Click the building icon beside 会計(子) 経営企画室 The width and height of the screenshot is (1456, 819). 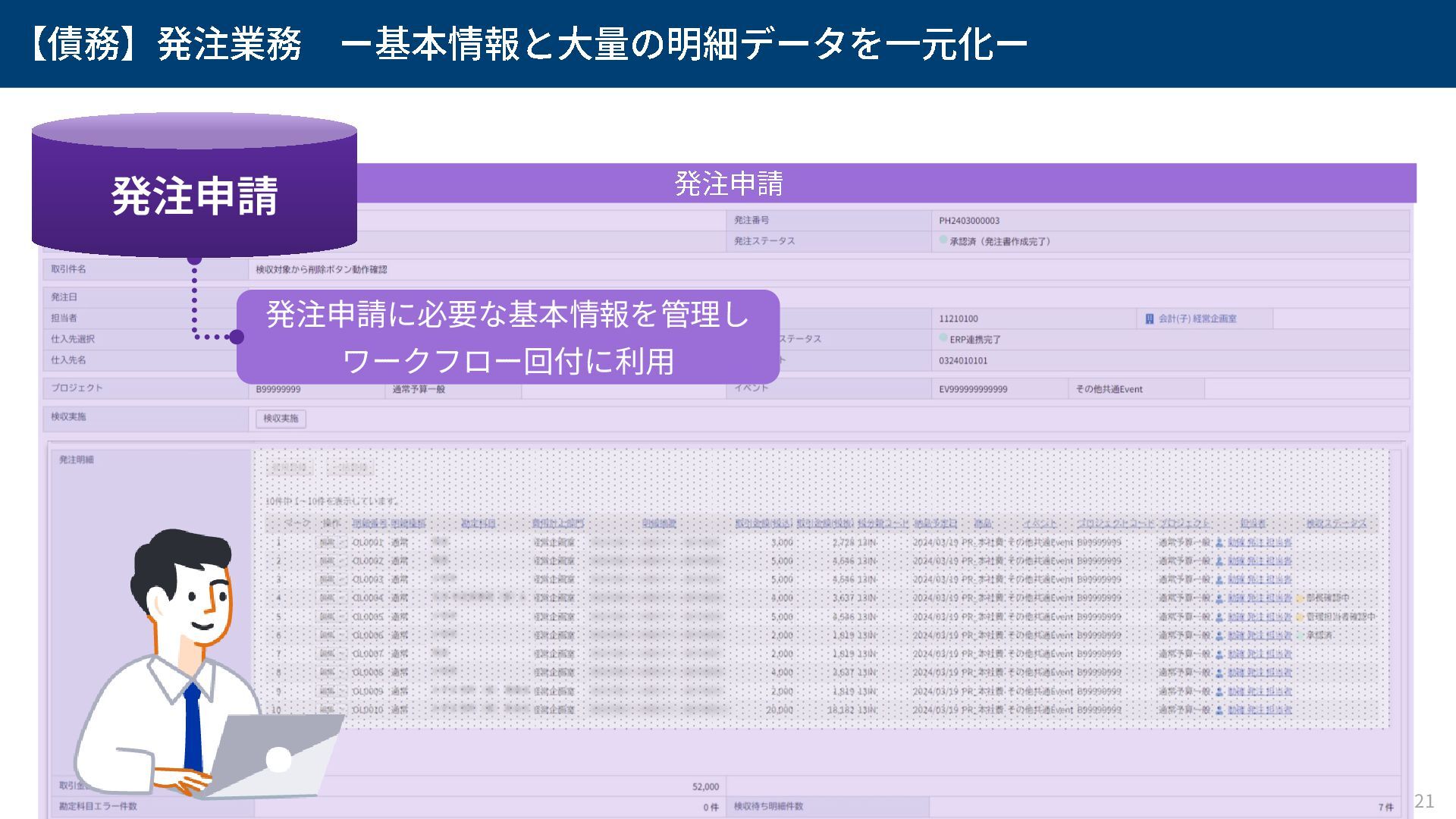coord(1150,319)
